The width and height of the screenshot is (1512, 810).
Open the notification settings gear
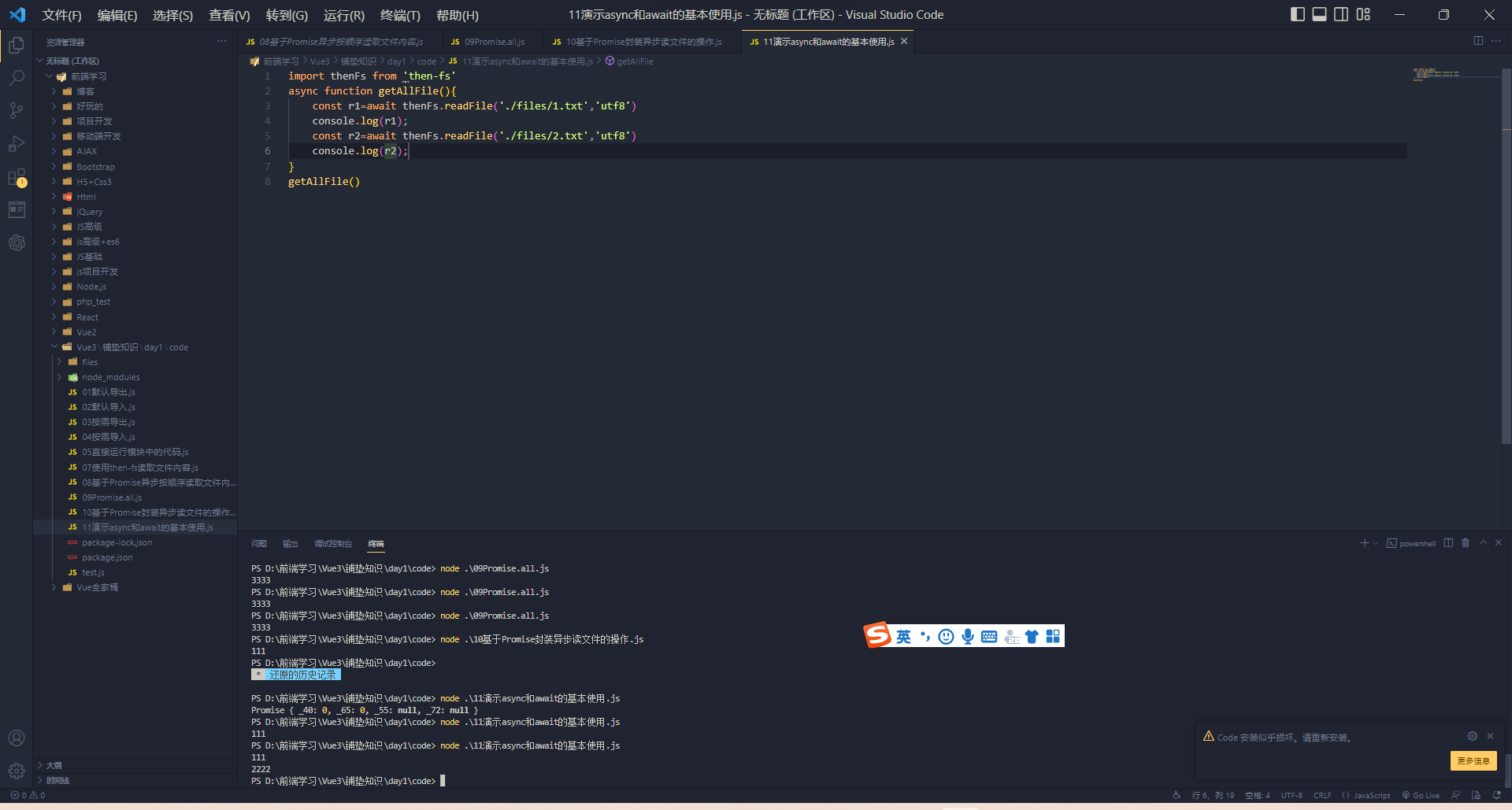(1472, 736)
